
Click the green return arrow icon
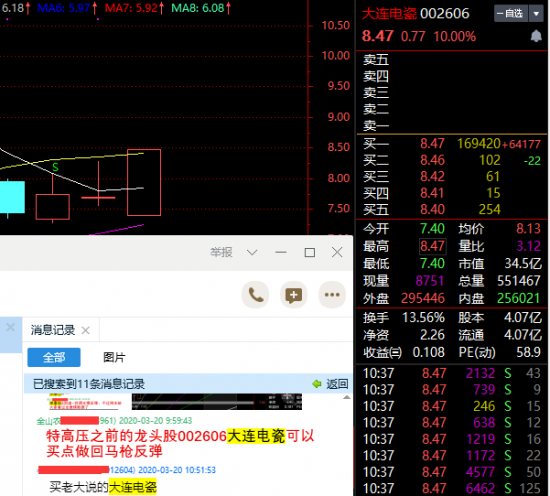coord(317,384)
